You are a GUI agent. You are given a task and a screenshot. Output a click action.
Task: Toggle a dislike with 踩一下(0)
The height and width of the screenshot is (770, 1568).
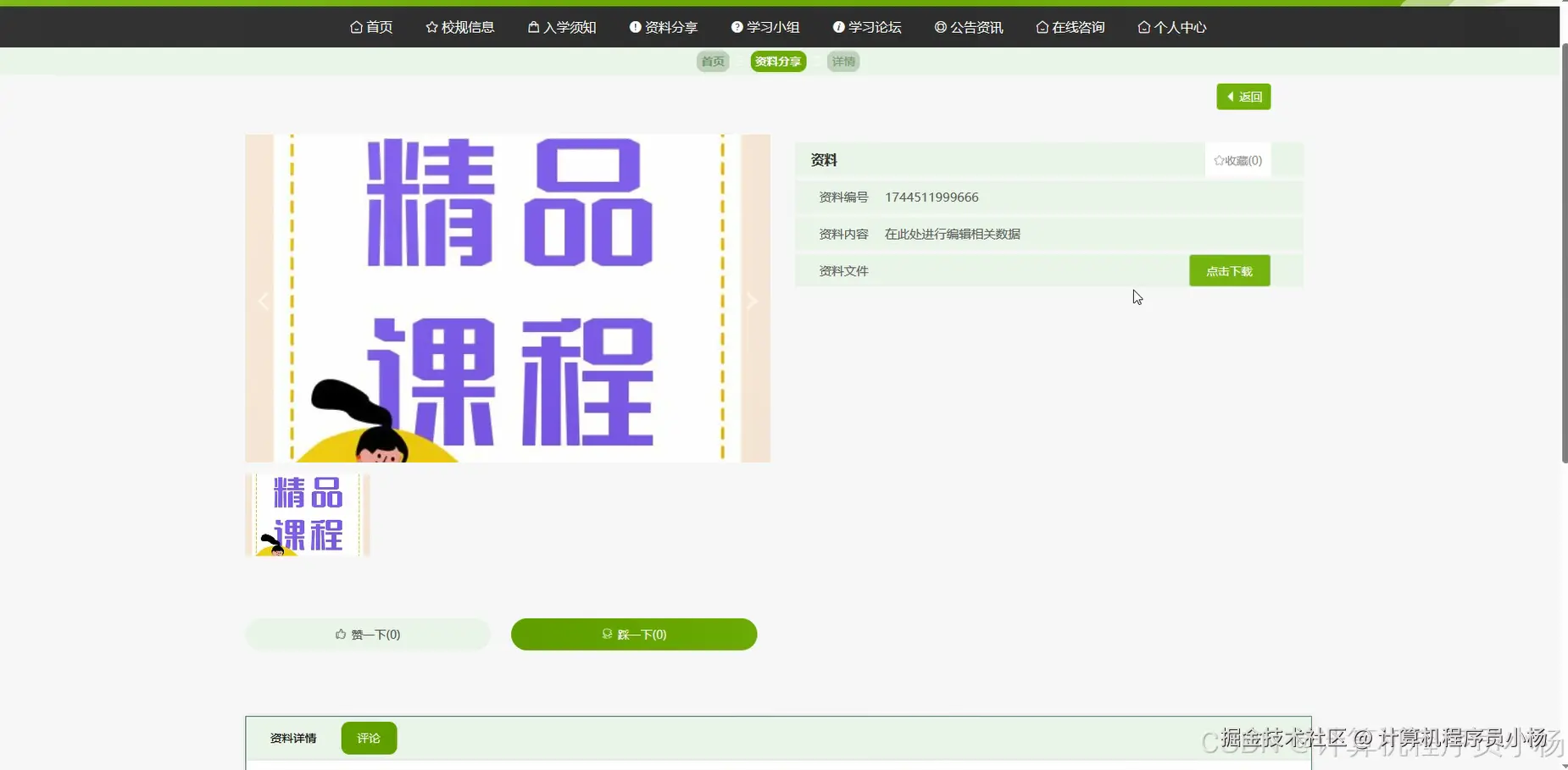tap(634, 634)
